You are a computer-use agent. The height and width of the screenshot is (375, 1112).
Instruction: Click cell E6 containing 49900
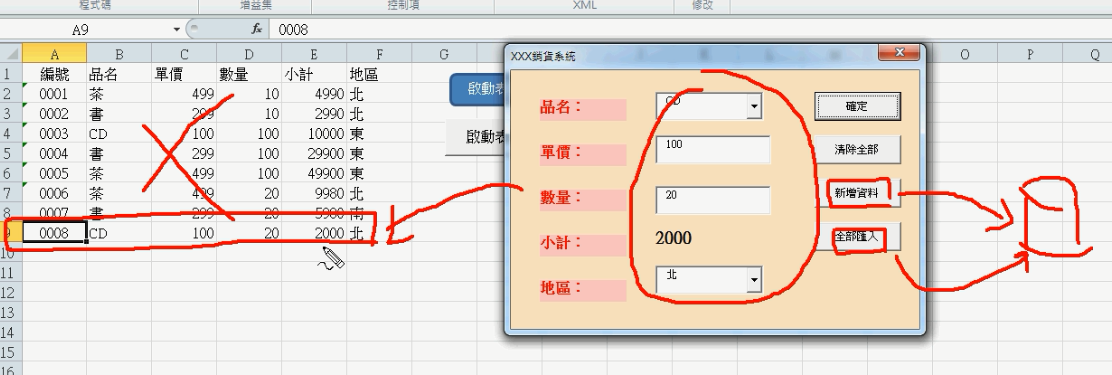click(314, 173)
